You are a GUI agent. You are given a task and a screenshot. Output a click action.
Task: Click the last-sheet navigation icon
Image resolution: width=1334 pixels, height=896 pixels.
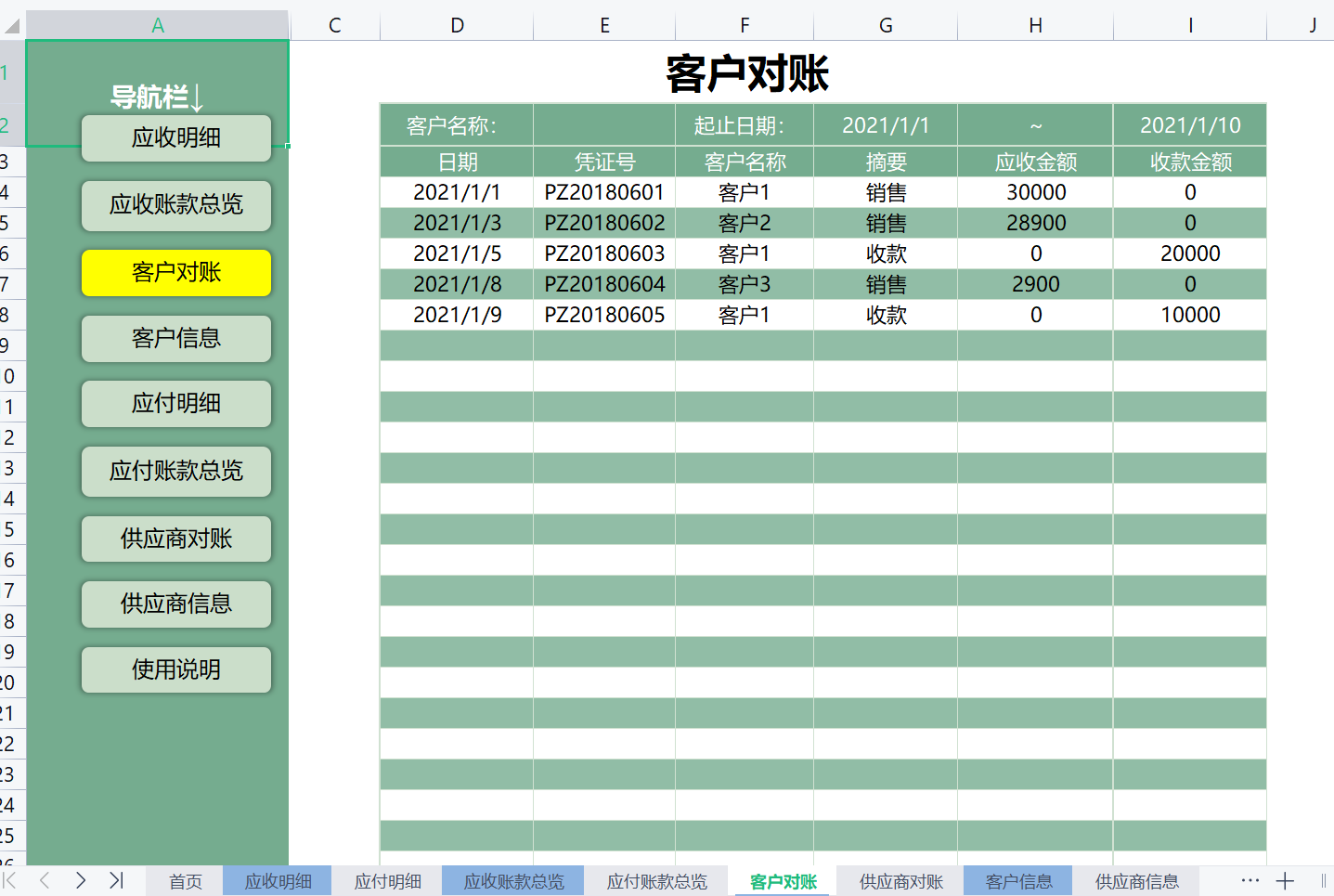tap(115, 880)
